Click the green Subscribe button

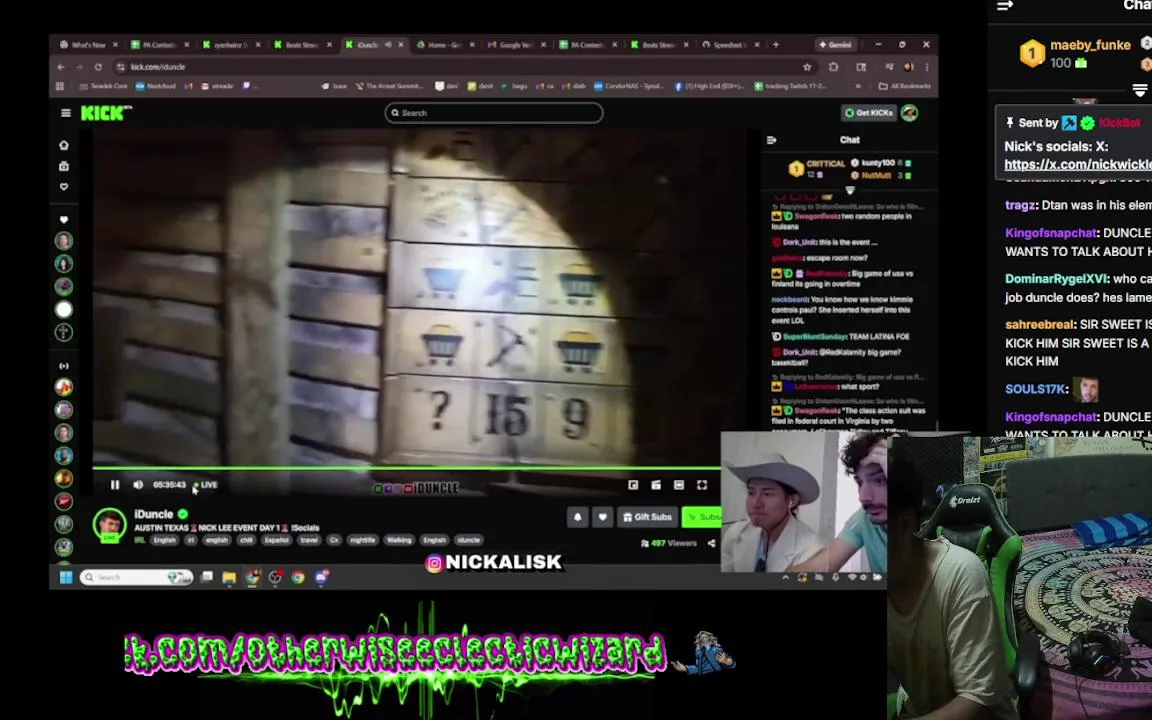702,517
